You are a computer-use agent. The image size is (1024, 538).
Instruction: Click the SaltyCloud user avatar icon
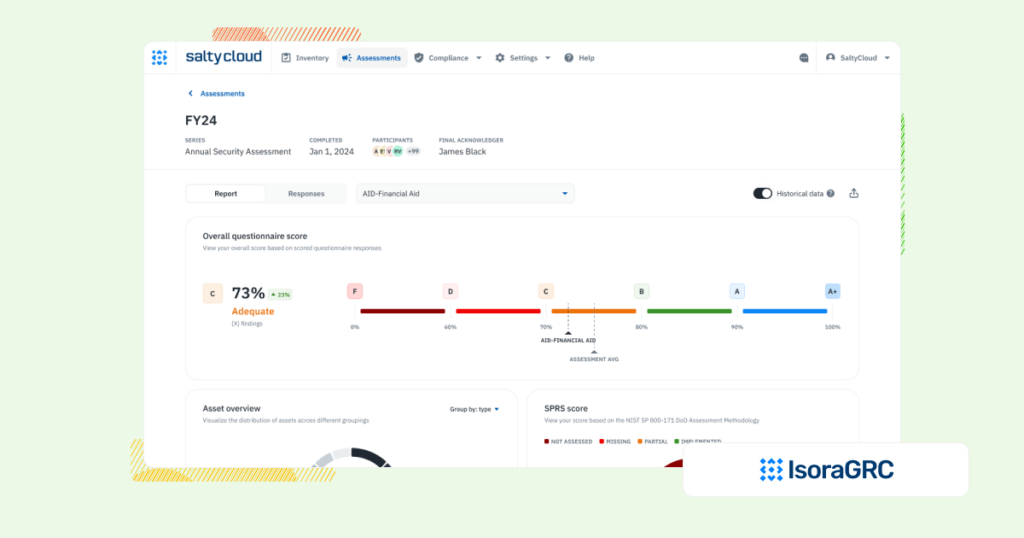(831, 58)
